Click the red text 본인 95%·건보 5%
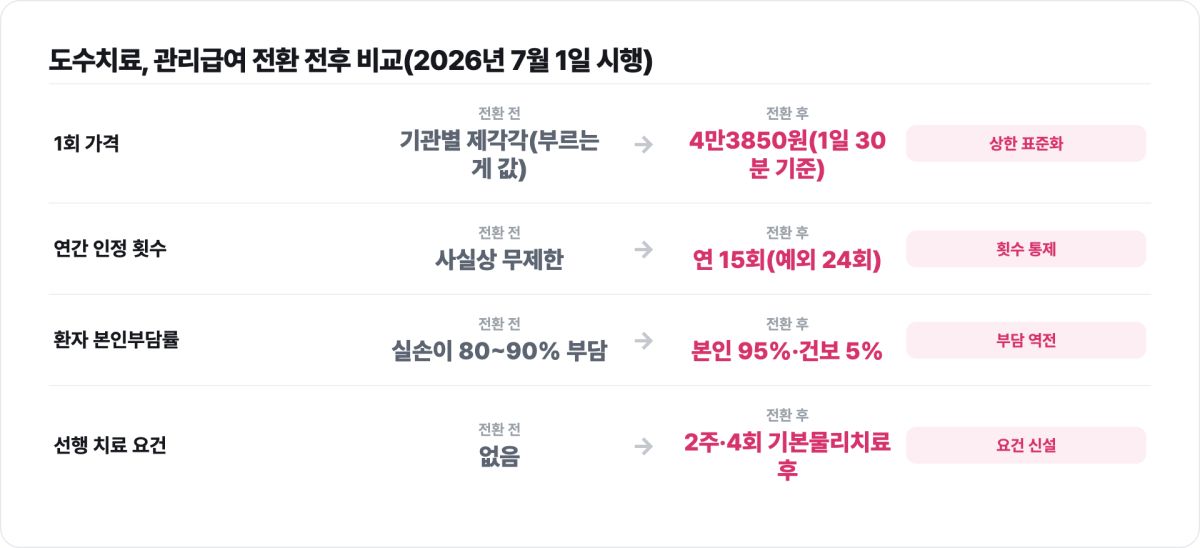This screenshot has width=1200, height=548. point(787,351)
